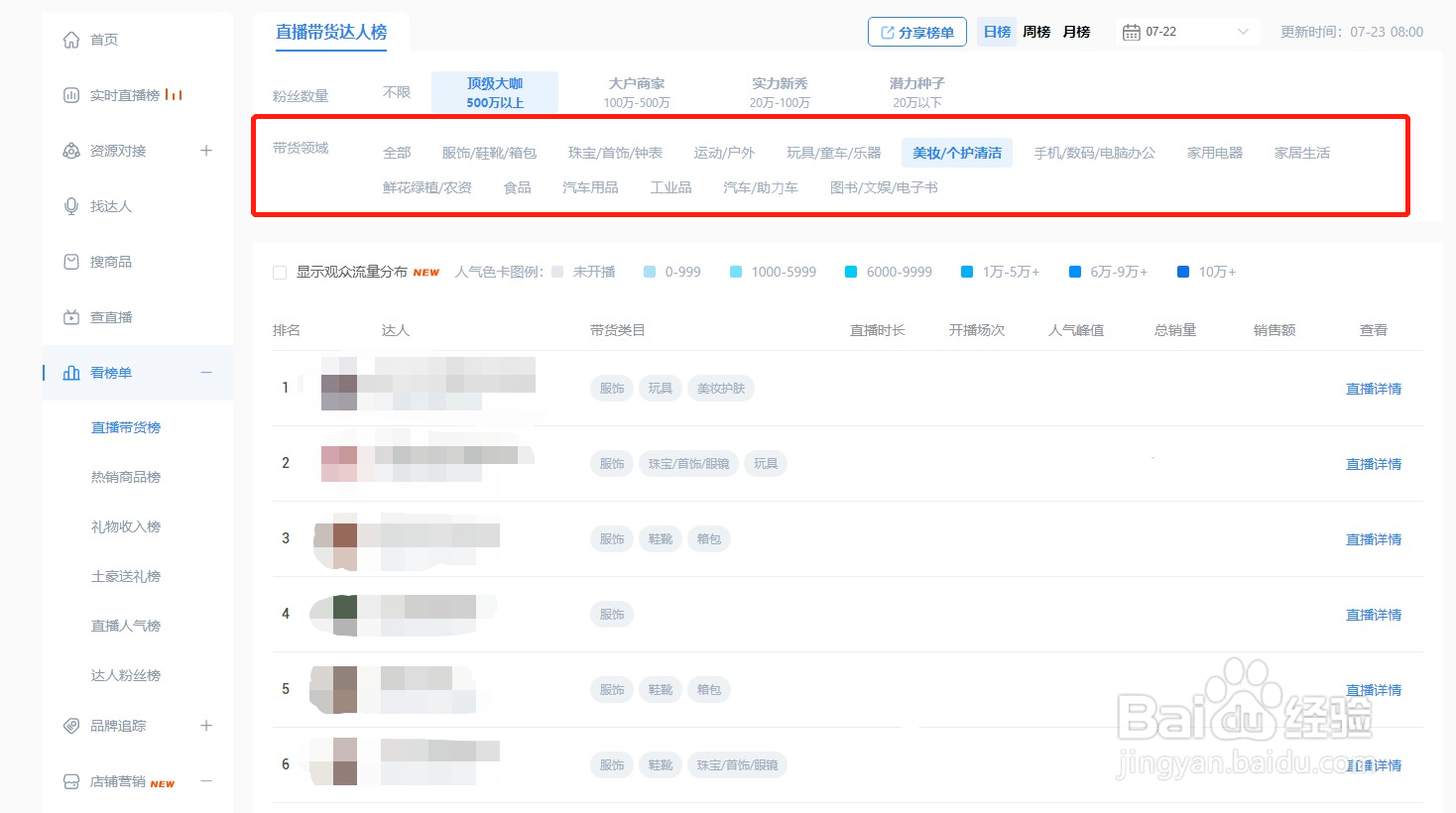Image resolution: width=1456 pixels, height=813 pixels.
Task: Expand the 资源对接 section
Action: (206, 150)
